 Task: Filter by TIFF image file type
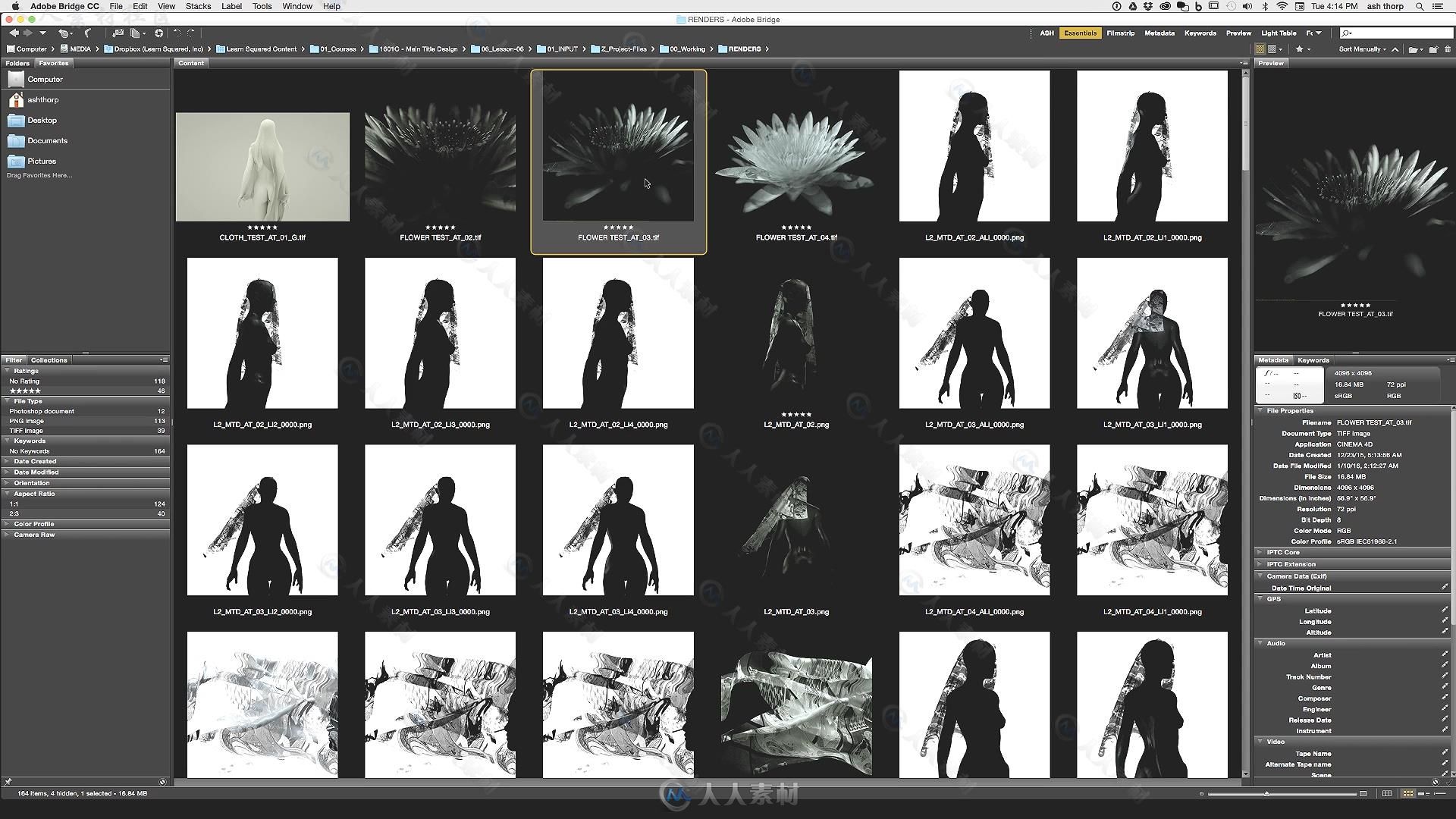pos(85,431)
